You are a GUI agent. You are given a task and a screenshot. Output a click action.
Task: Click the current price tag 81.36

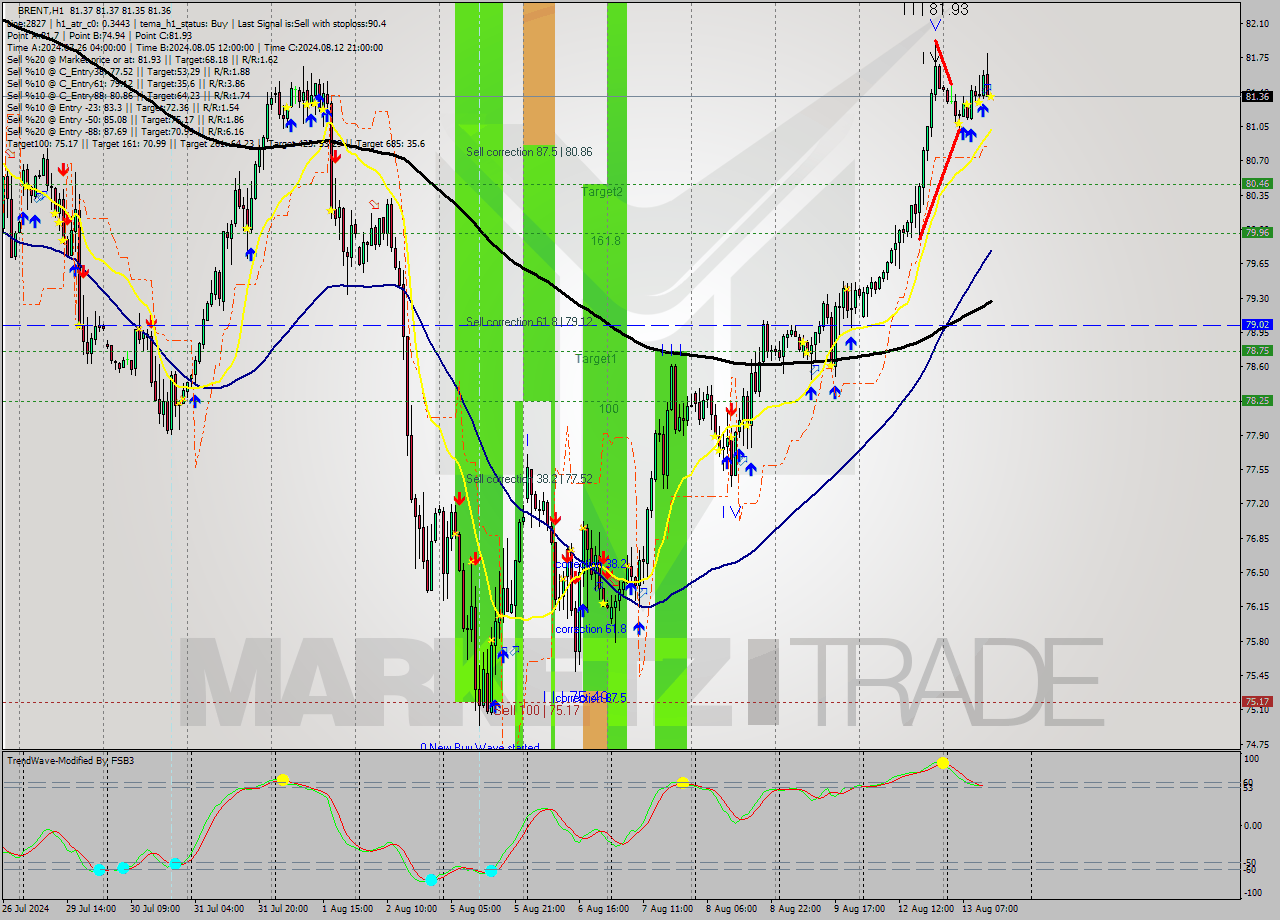1257,96
